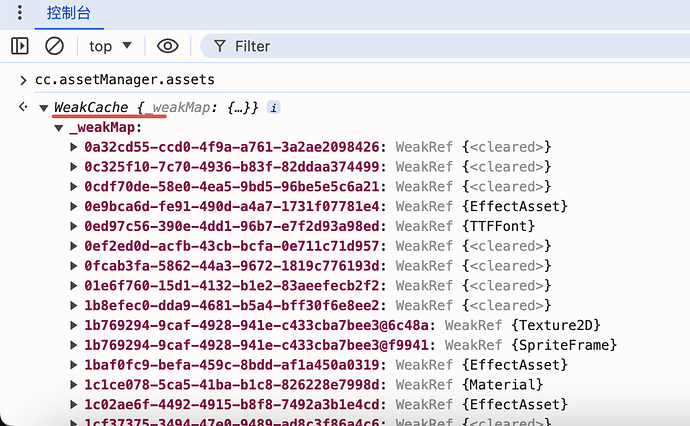690x426 pixels.
Task: Switch to the 控制台 tab
Action: pyautogui.click(x=68, y=14)
